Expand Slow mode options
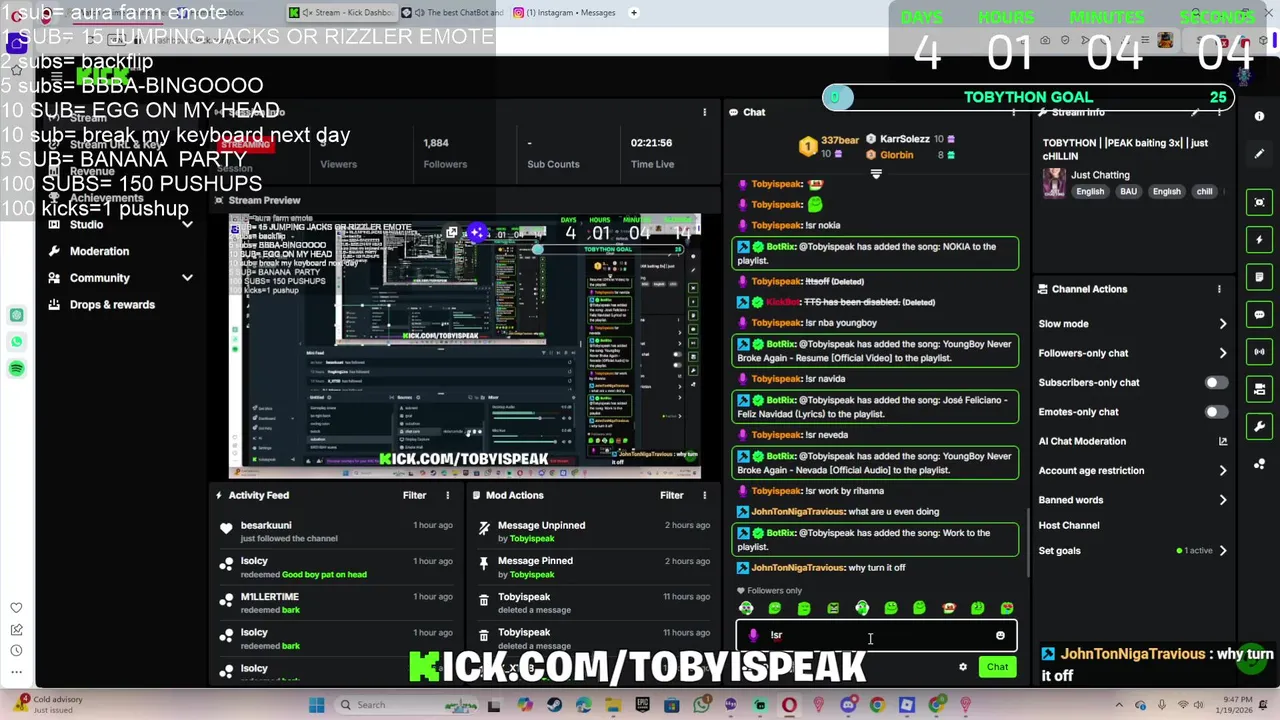The width and height of the screenshot is (1280, 720). [1222, 324]
